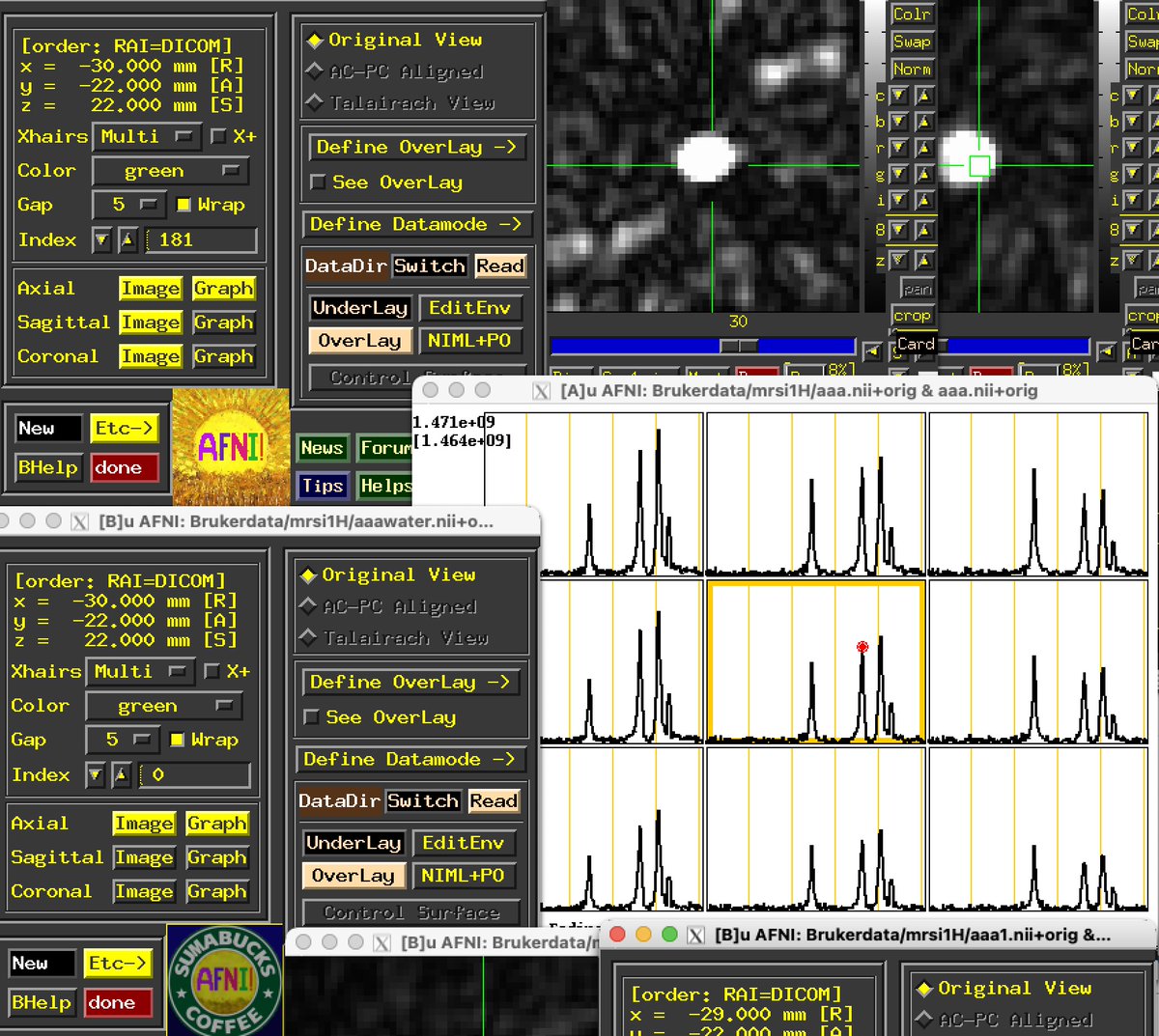1159x1036 pixels.
Task: Open Axial Image in top controller
Action: [x=150, y=289]
